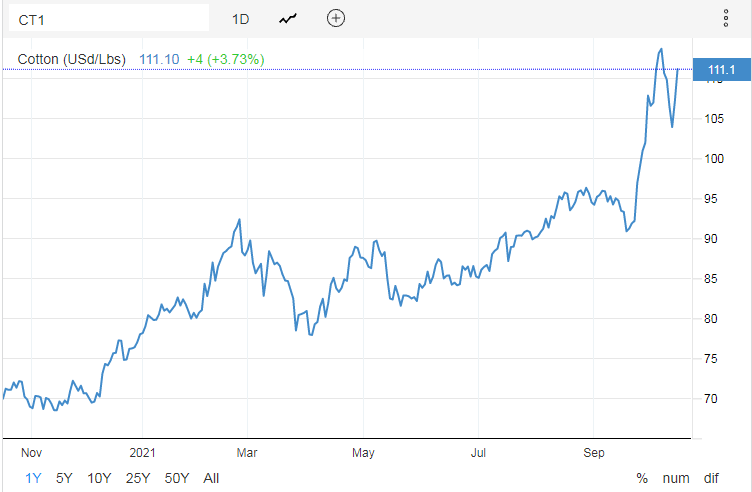Open the line chart type selector icon
Image resolution: width=752 pixels, height=492 pixels.
point(288,19)
